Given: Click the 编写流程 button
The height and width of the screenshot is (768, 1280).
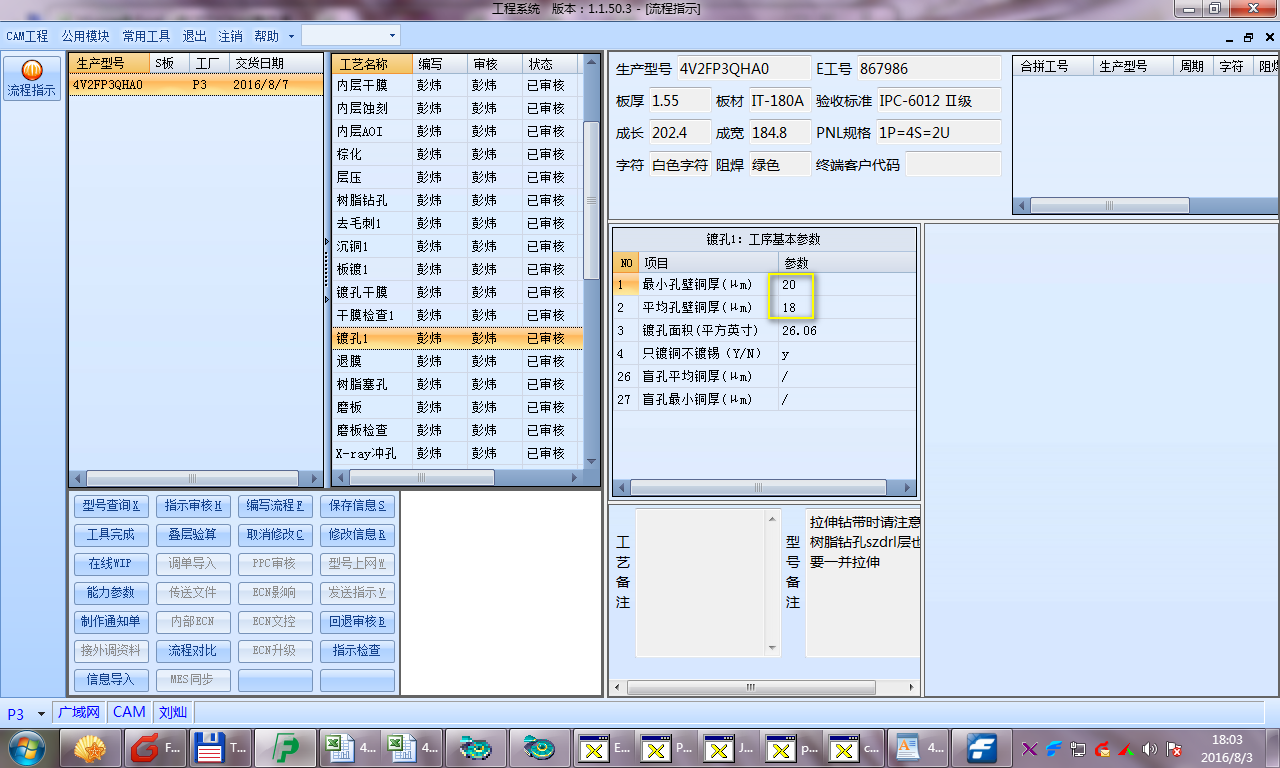Looking at the screenshot, I should click(275, 506).
